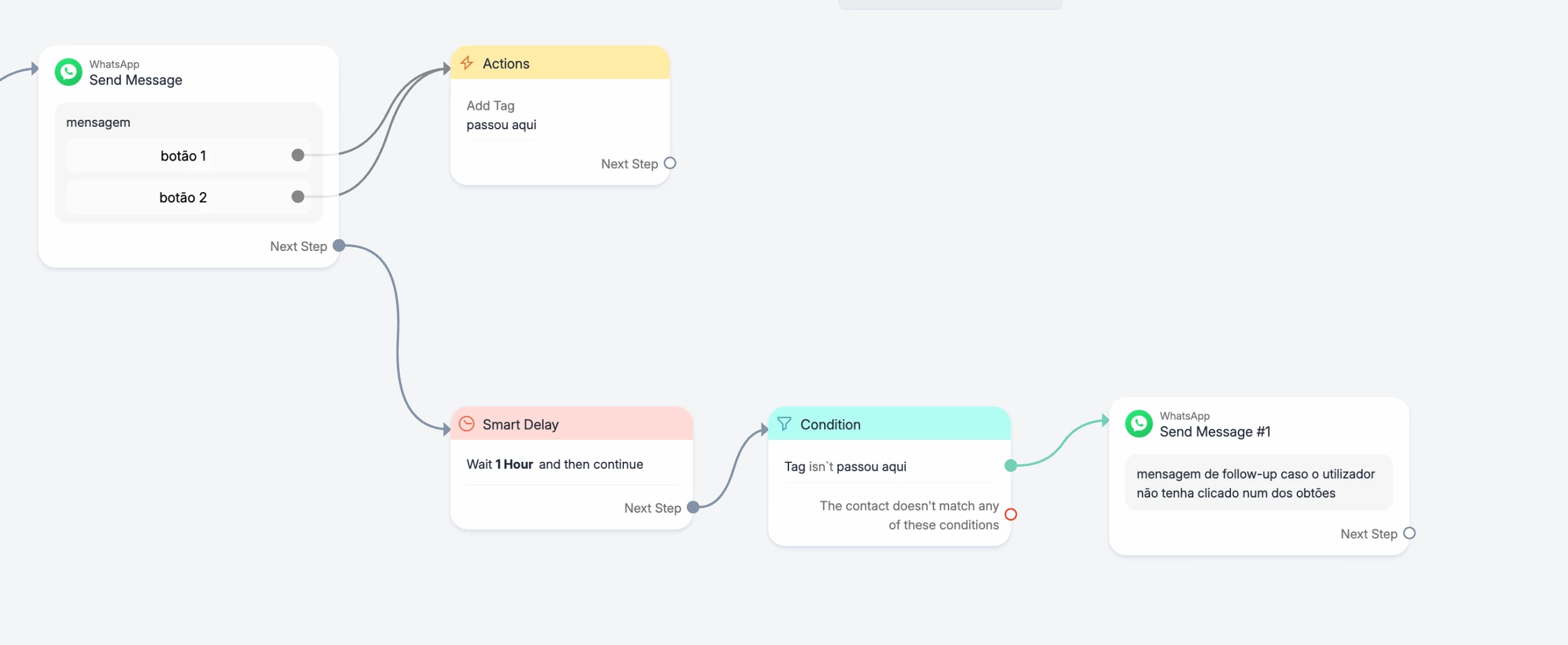Open the Condition node header

[x=889, y=424]
